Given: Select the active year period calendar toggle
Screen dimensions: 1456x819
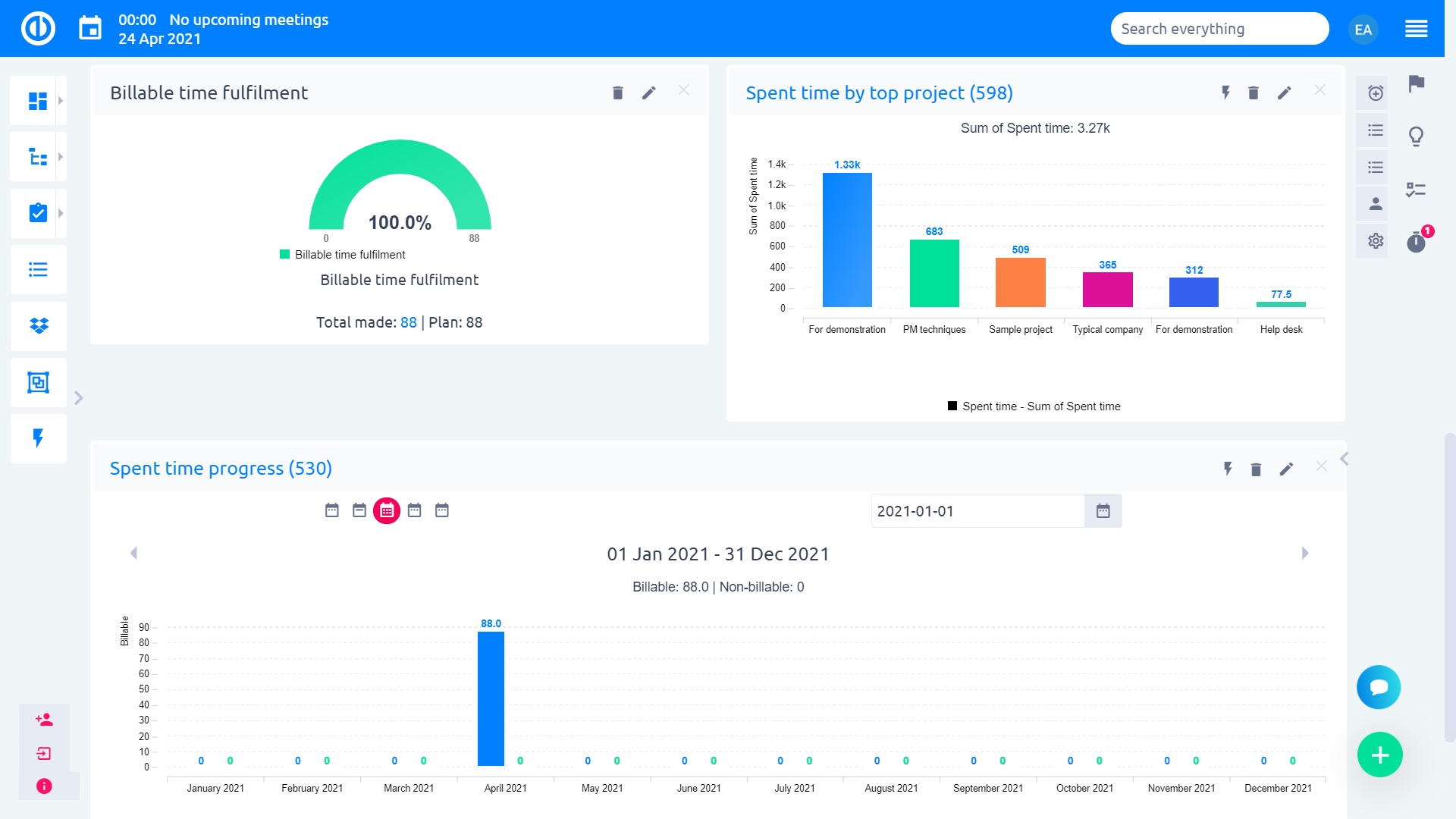Looking at the screenshot, I should pos(387,510).
